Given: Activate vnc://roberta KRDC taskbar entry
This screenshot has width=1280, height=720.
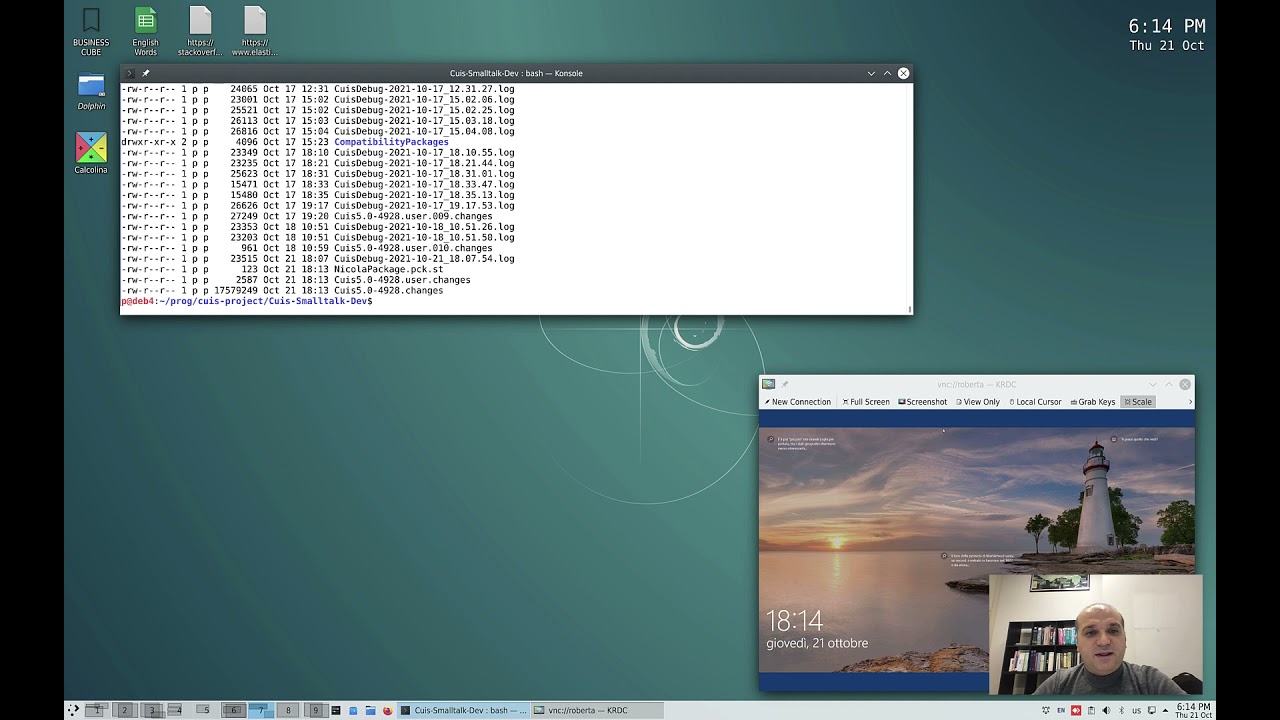Looking at the screenshot, I should coord(597,710).
